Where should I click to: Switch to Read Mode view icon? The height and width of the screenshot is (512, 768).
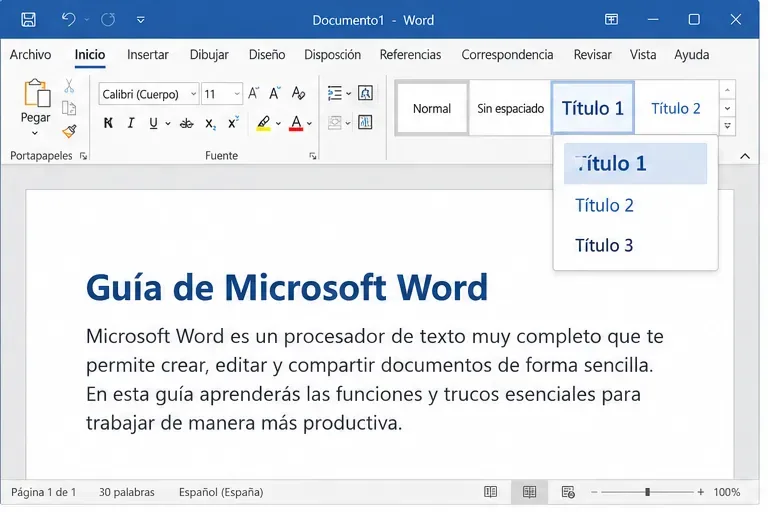coord(490,492)
